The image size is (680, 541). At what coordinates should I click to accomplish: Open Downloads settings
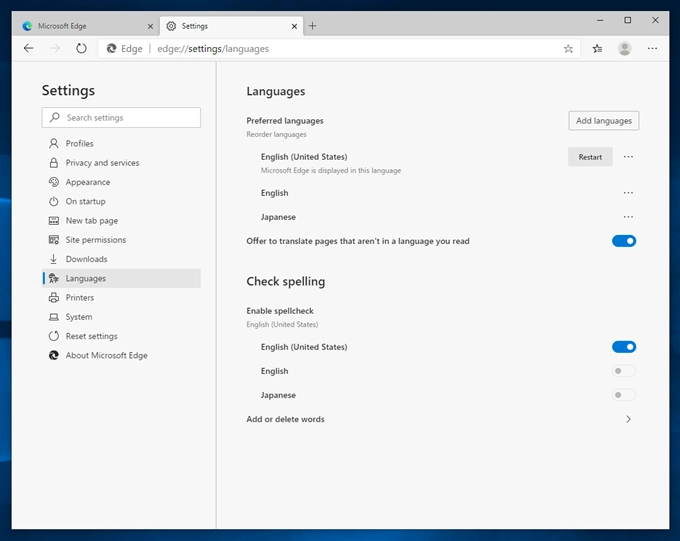coord(121,259)
